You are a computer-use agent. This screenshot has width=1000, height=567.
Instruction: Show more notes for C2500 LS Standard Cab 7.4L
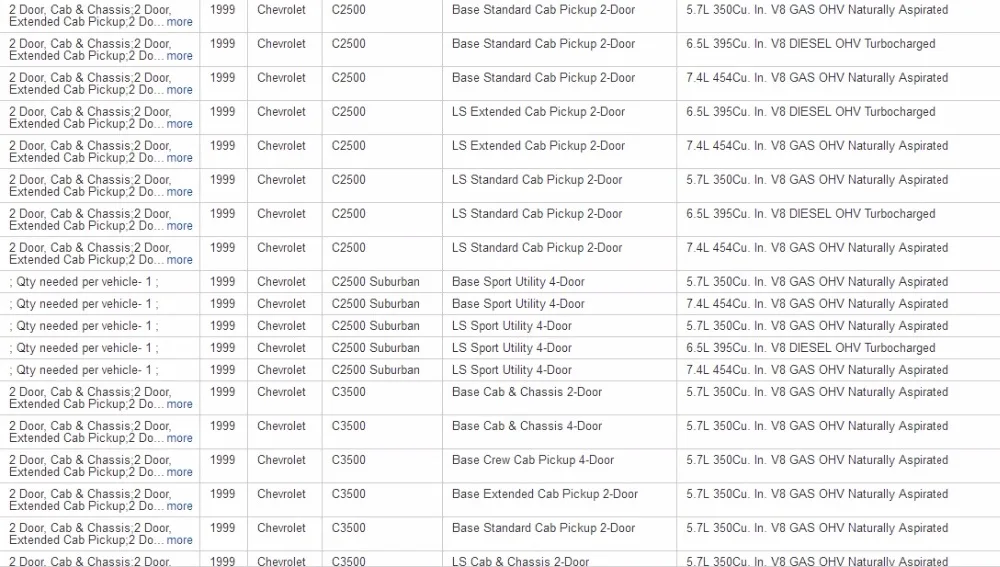click(x=179, y=260)
